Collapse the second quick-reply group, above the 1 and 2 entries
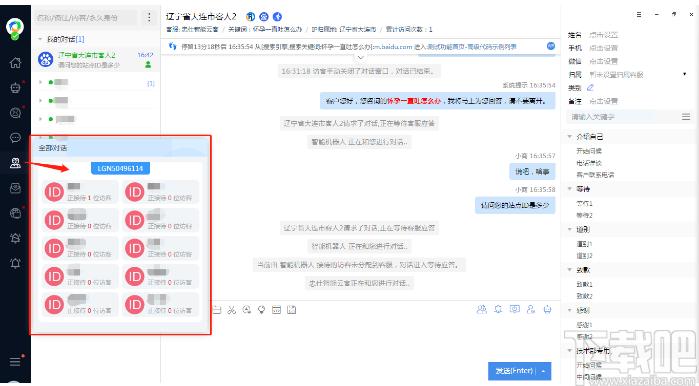Screen dimensions: 699x386 point(569,189)
